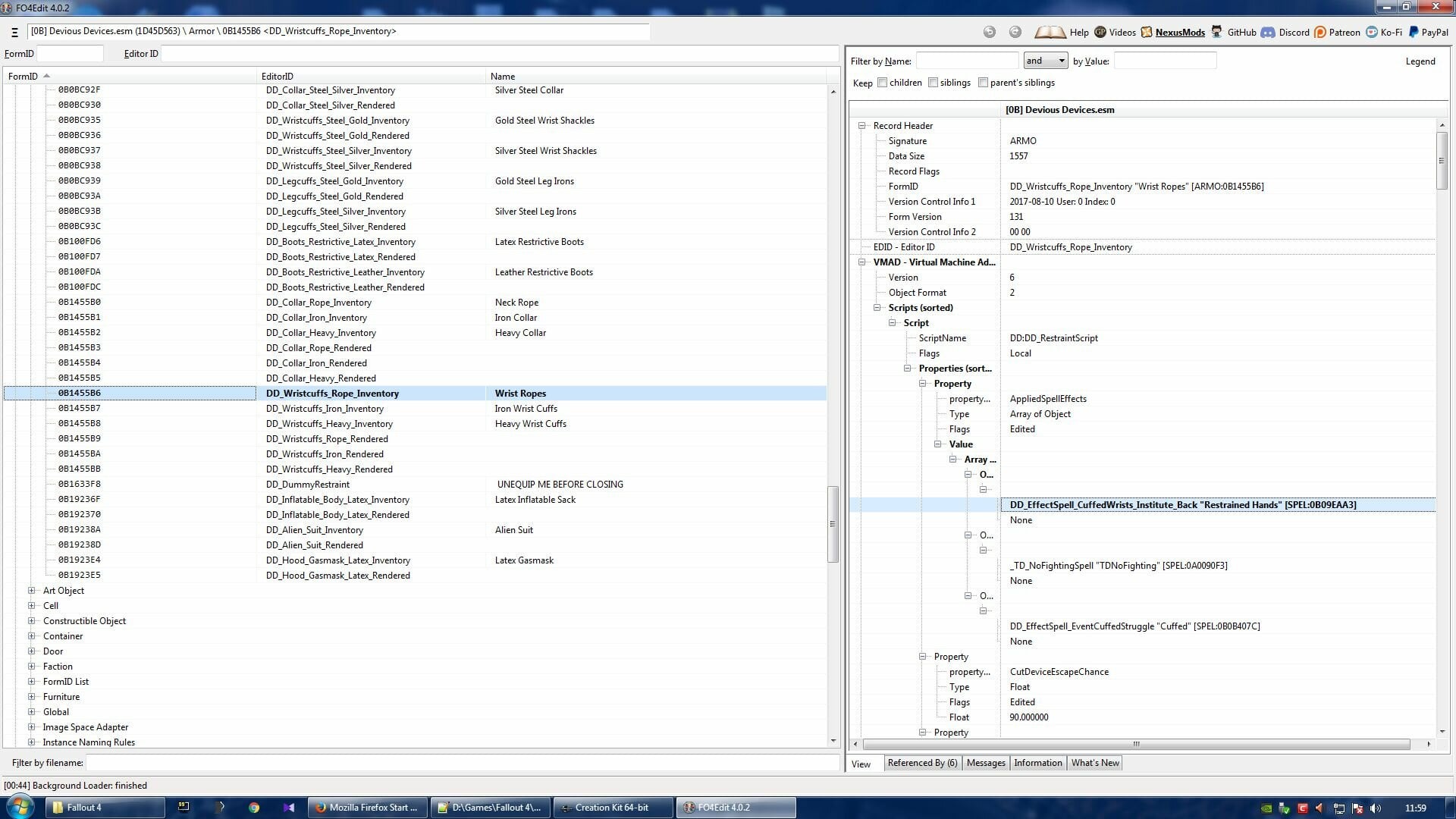Enable Keep parent's siblings checkbox
The height and width of the screenshot is (819, 1456).
pyautogui.click(x=983, y=83)
